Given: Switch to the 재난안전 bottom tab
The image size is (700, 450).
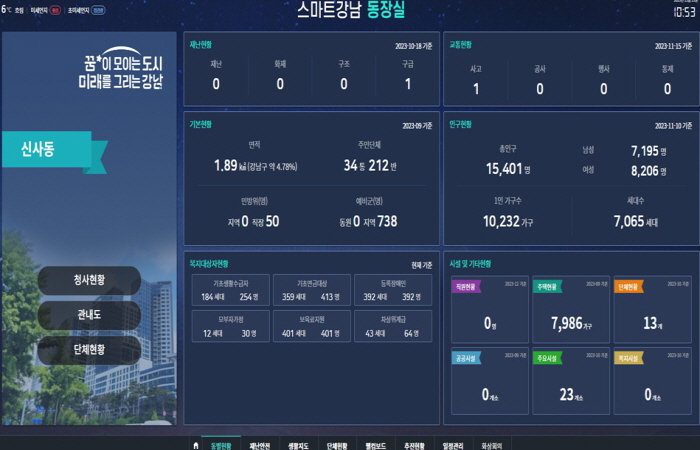Looking at the screenshot, I should point(262,445).
